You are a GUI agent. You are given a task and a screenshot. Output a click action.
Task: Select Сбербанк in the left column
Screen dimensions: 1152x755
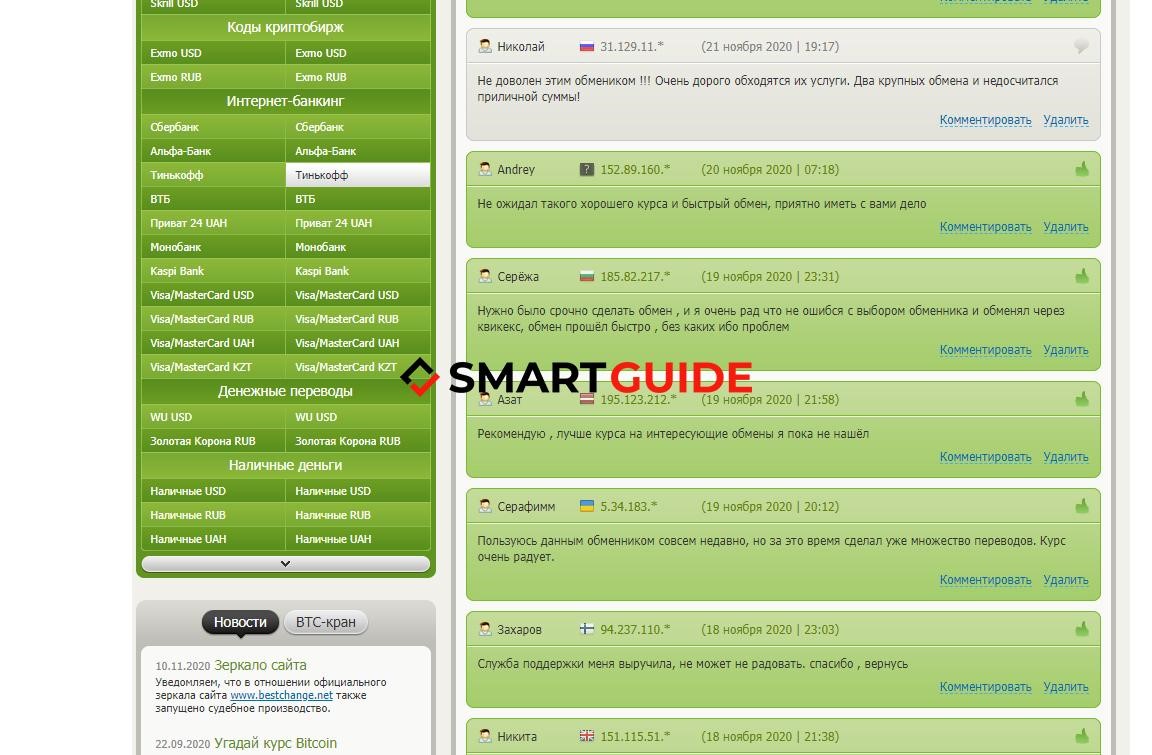tap(213, 127)
